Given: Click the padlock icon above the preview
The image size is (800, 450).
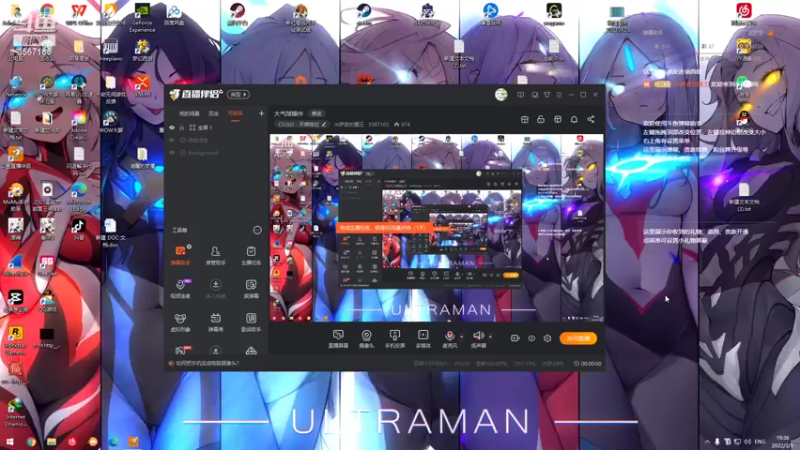Looking at the screenshot, I should 541,119.
